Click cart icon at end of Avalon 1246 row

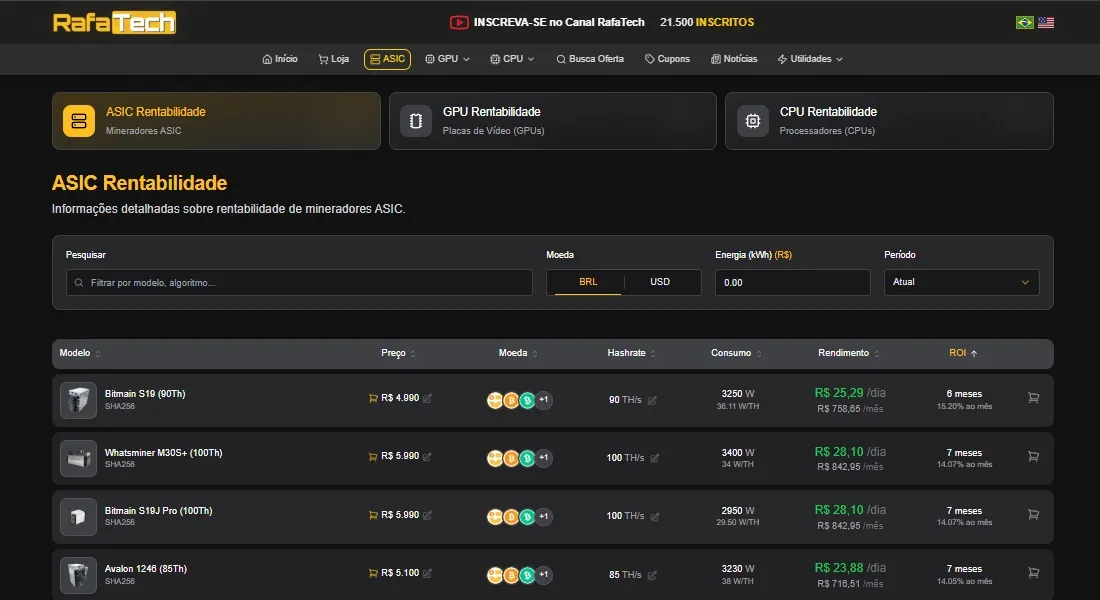pyautogui.click(x=1033, y=571)
